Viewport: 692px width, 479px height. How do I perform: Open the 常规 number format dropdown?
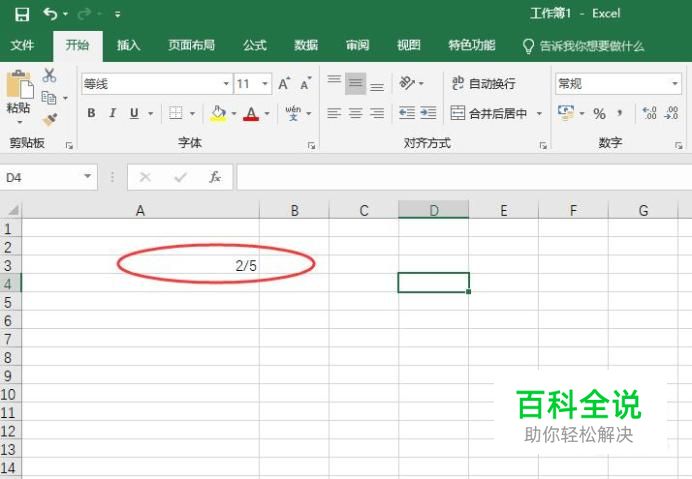coord(674,83)
